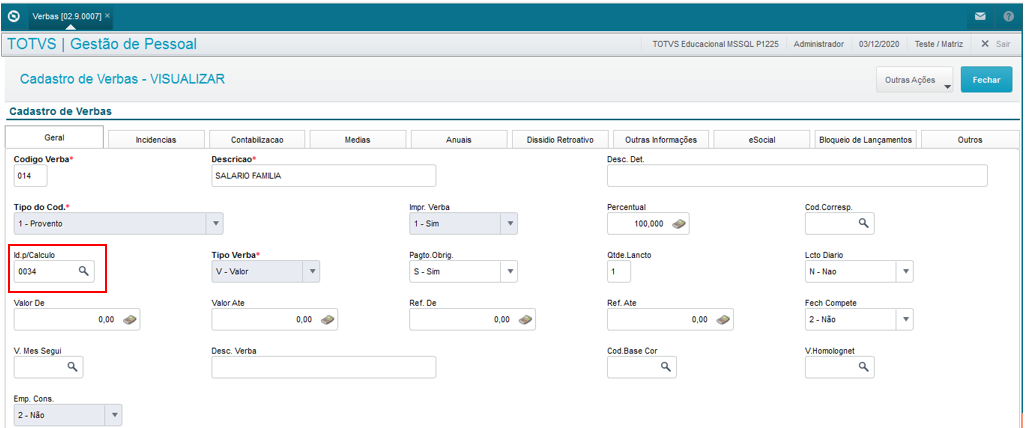This screenshot has width=1026, height=428.
Task: Open calculator icon in Percentual field
Action: point(680,224)
